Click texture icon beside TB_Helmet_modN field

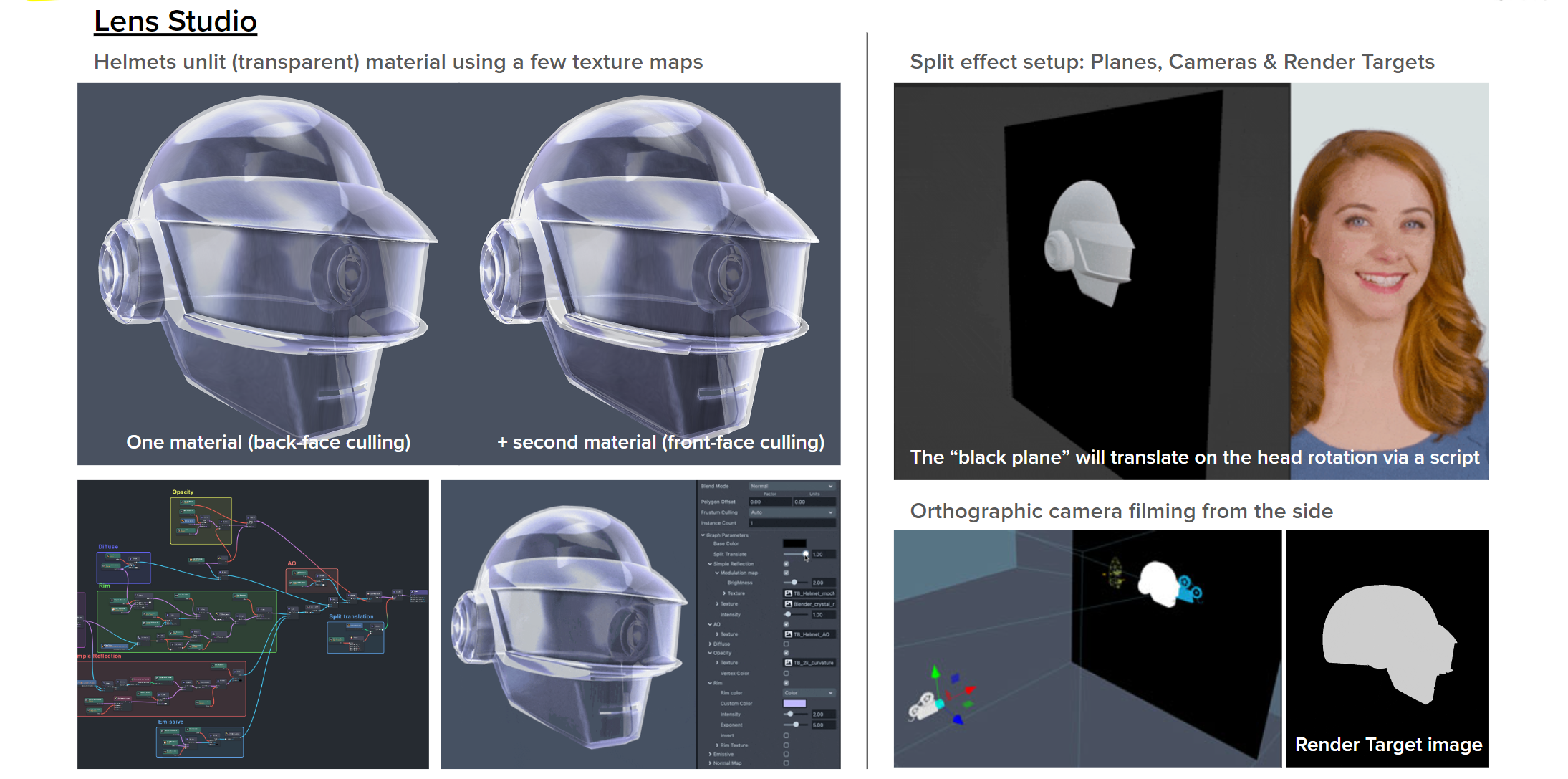[788, 593]
